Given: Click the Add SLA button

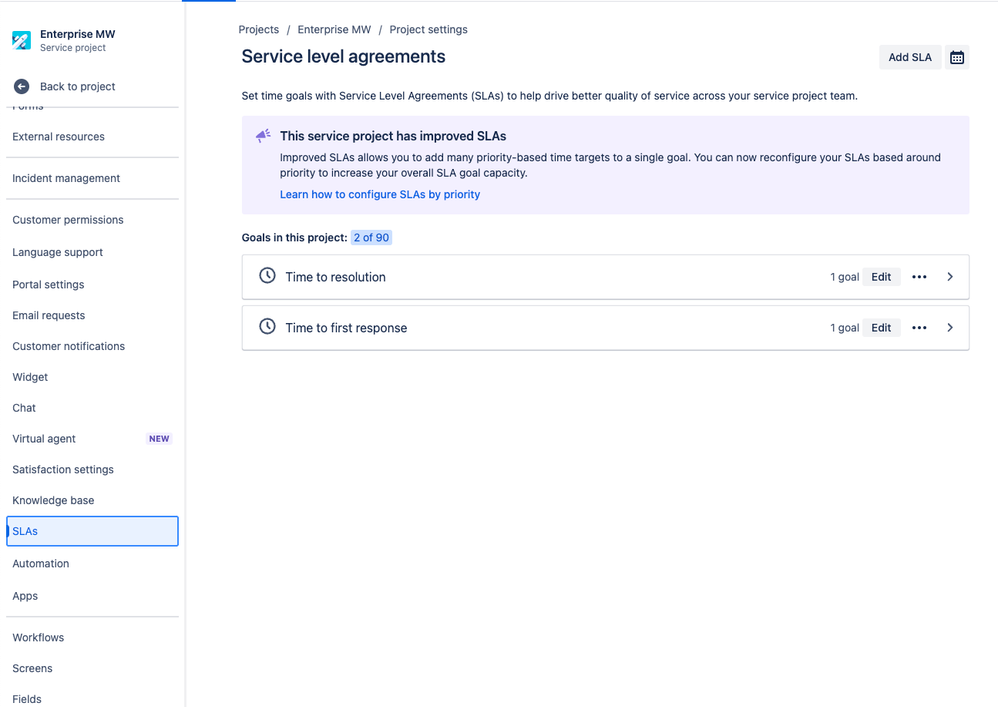Looking at the screenshot, I should (909, 57).
